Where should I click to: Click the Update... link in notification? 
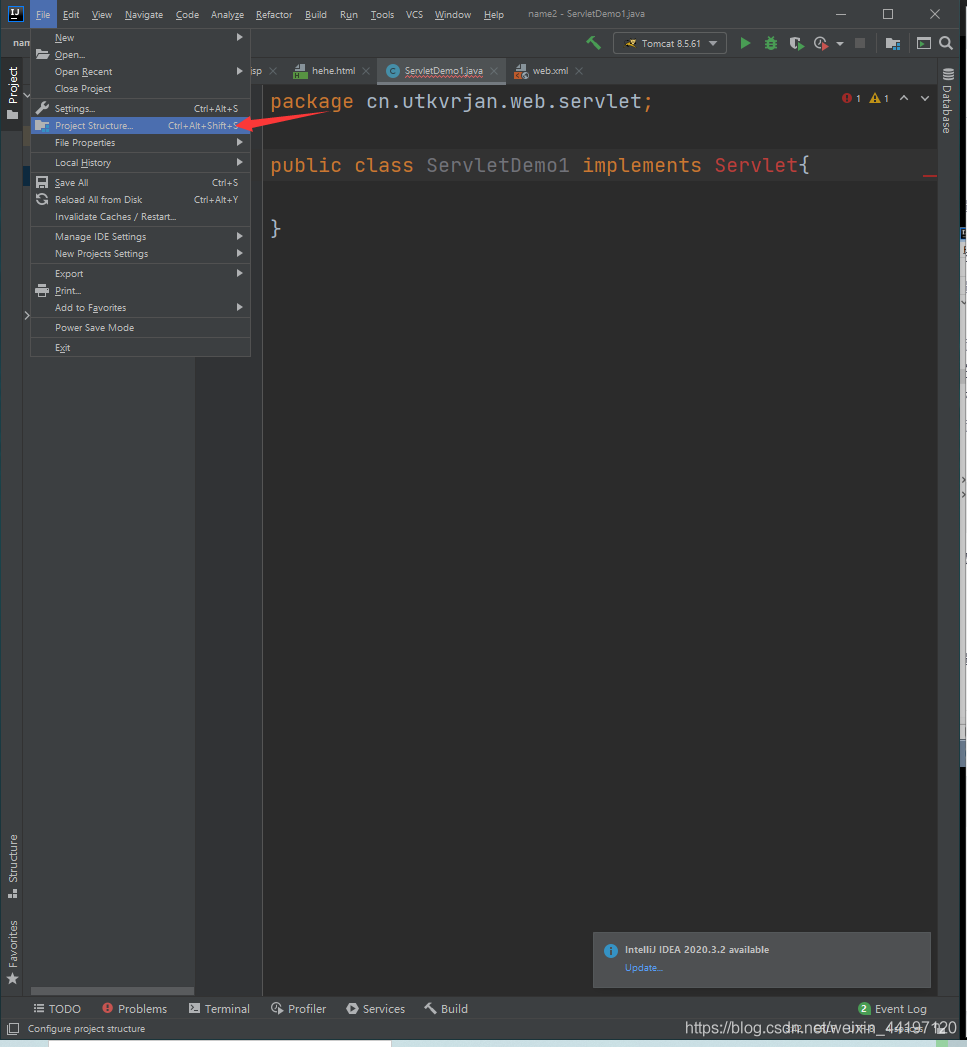click(x=644, y=968)
